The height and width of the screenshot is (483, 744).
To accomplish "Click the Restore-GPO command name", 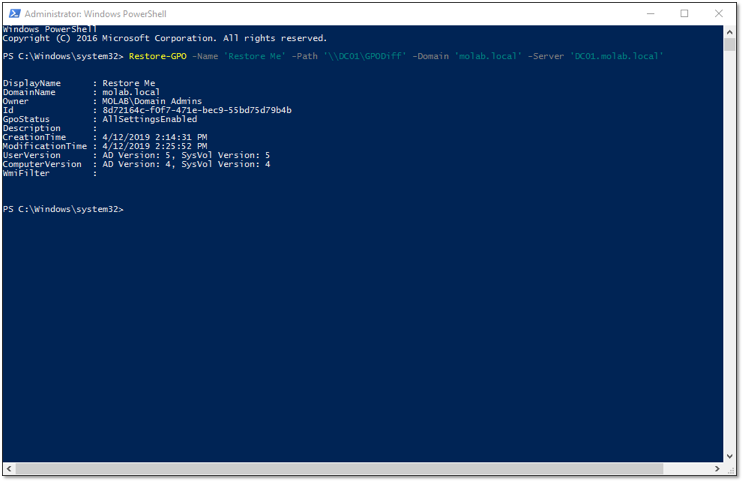I will coord(157,56).
